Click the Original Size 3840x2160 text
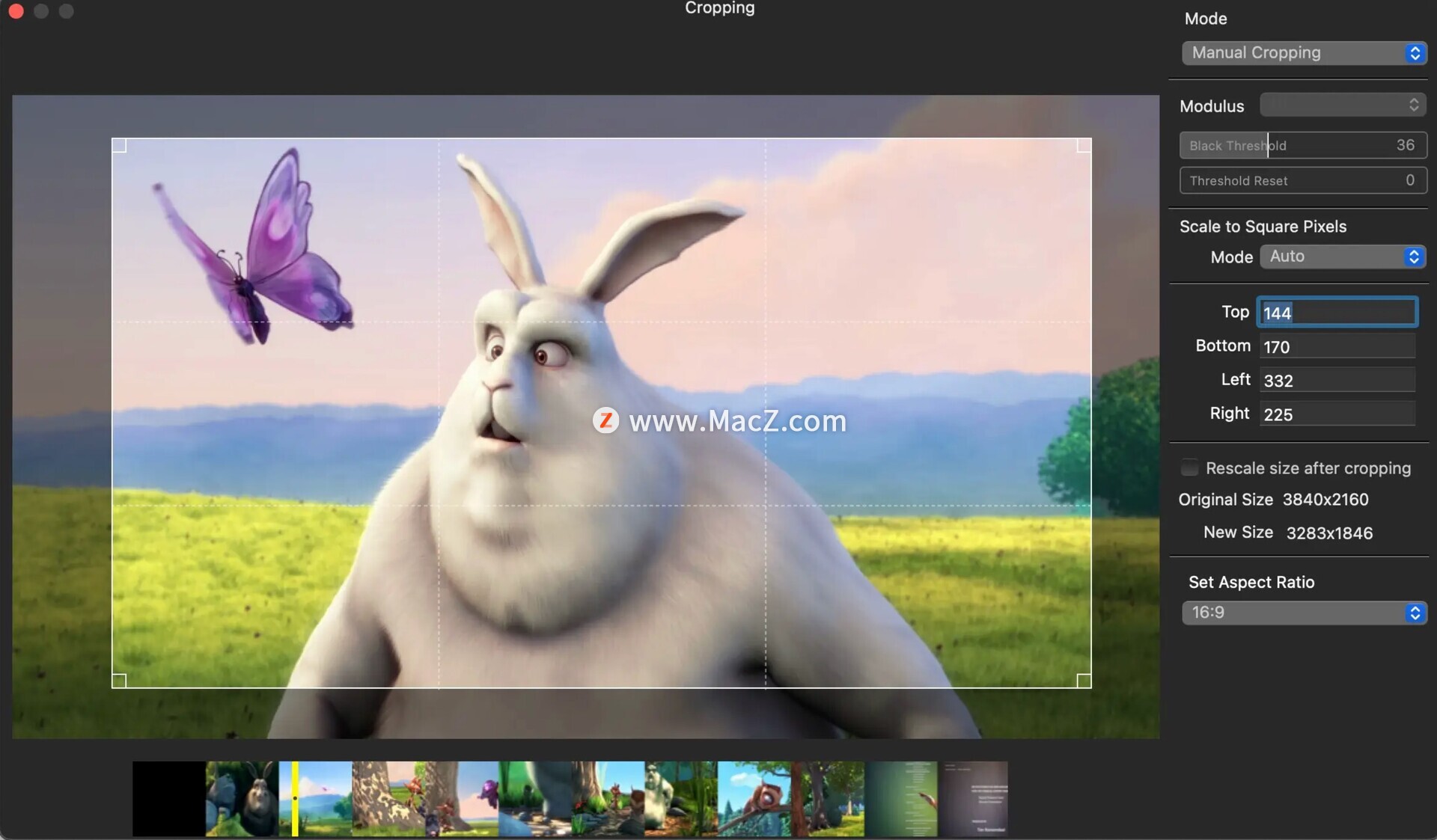Image resolution: width=1437 pixels, height=840 pixels. [1273, 500]
